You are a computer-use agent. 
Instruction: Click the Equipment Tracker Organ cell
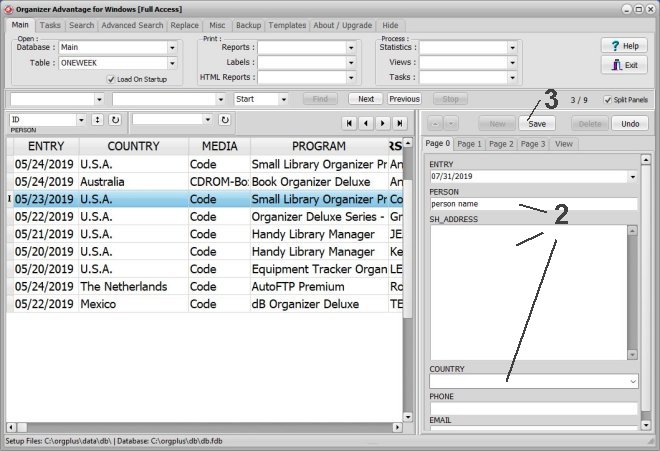[319, 269]
